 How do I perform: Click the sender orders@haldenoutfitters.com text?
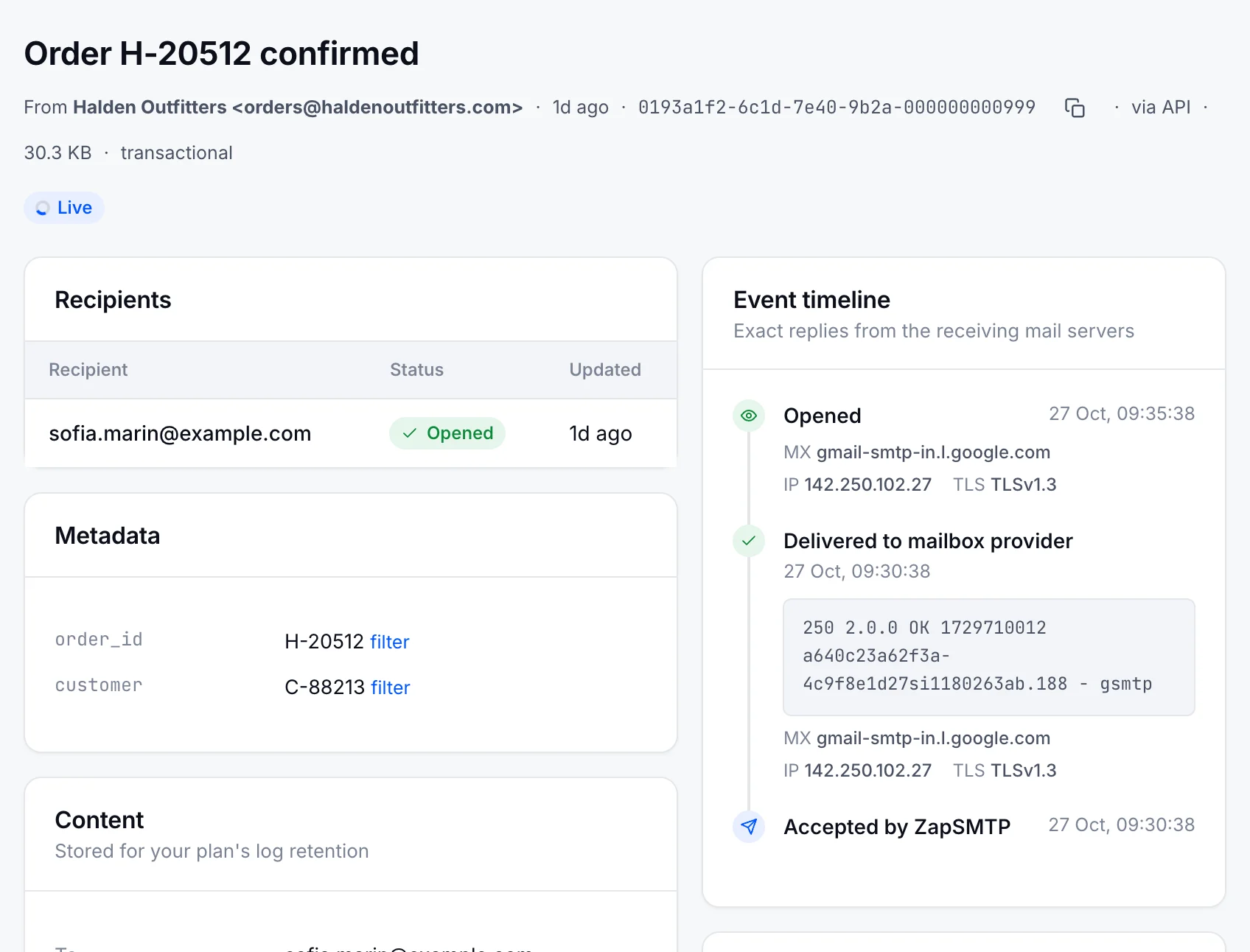click(x=377, y=108)
